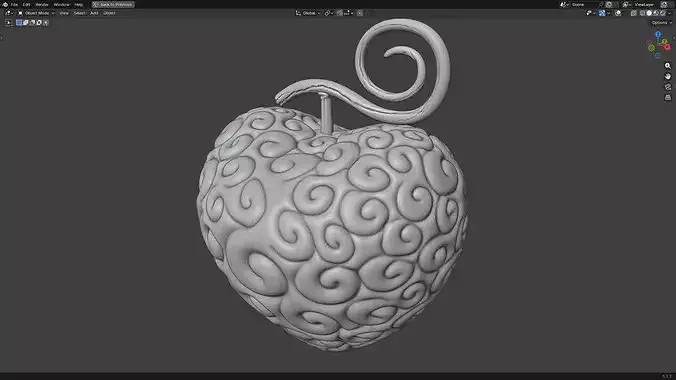
Task: Click the Back to Previous button
Action: (113, 4)
